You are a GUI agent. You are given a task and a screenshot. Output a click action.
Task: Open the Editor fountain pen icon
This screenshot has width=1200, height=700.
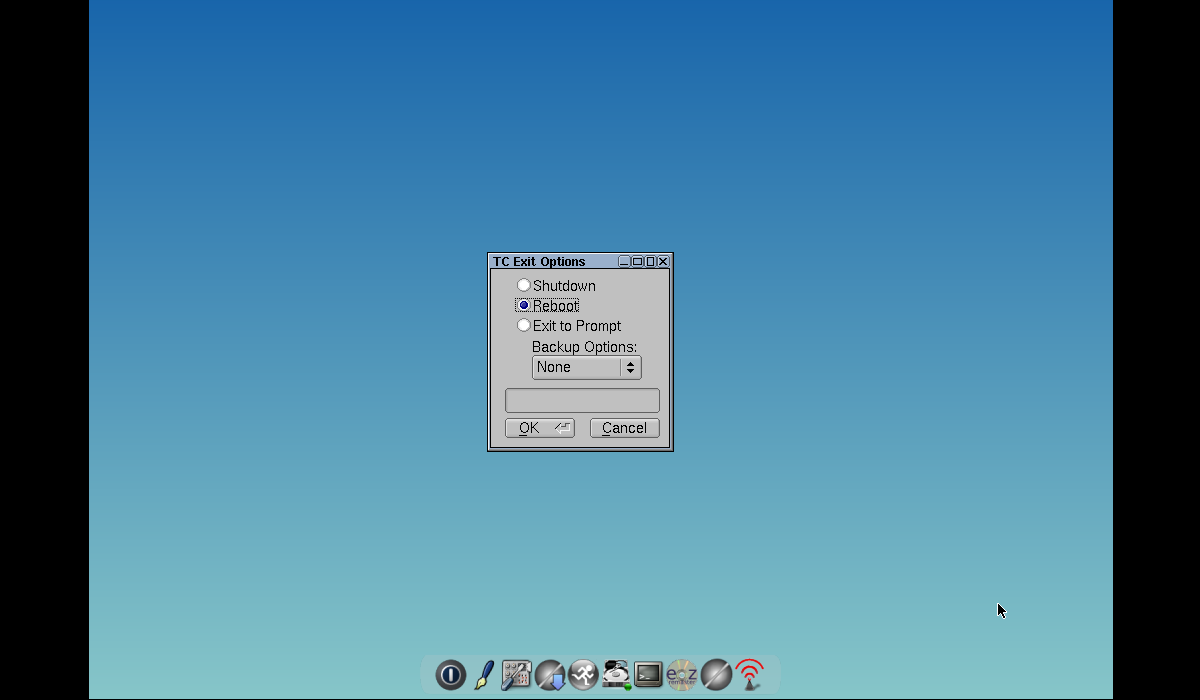point(484,675)
